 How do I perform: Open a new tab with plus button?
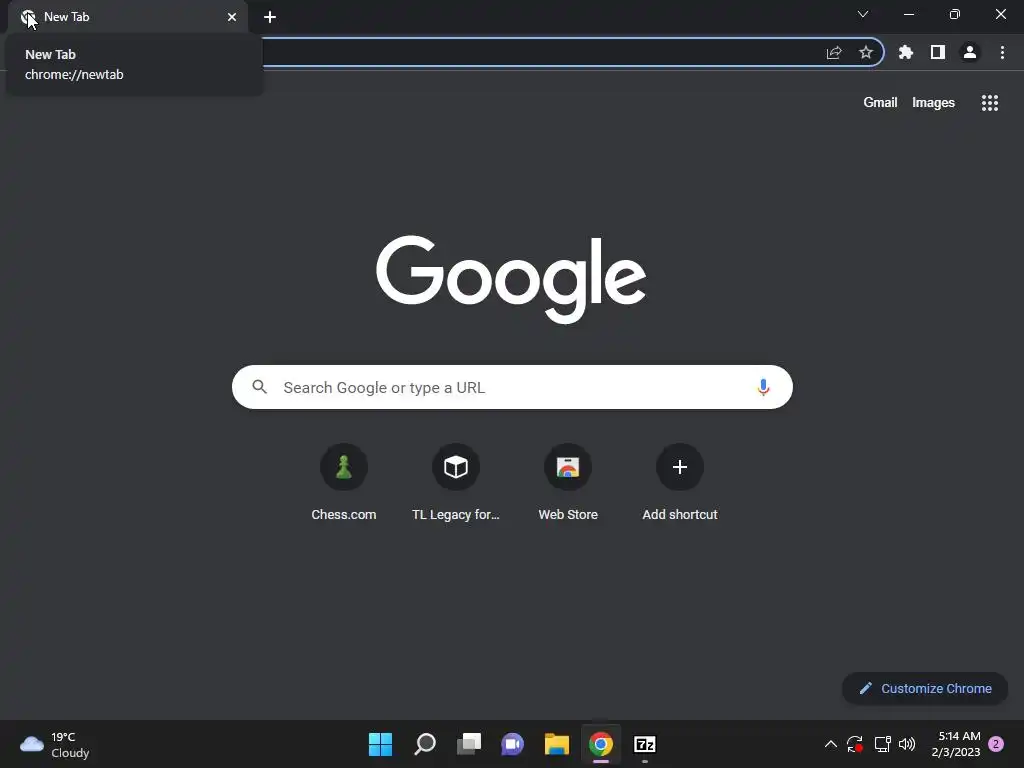[x=270, y=17]
